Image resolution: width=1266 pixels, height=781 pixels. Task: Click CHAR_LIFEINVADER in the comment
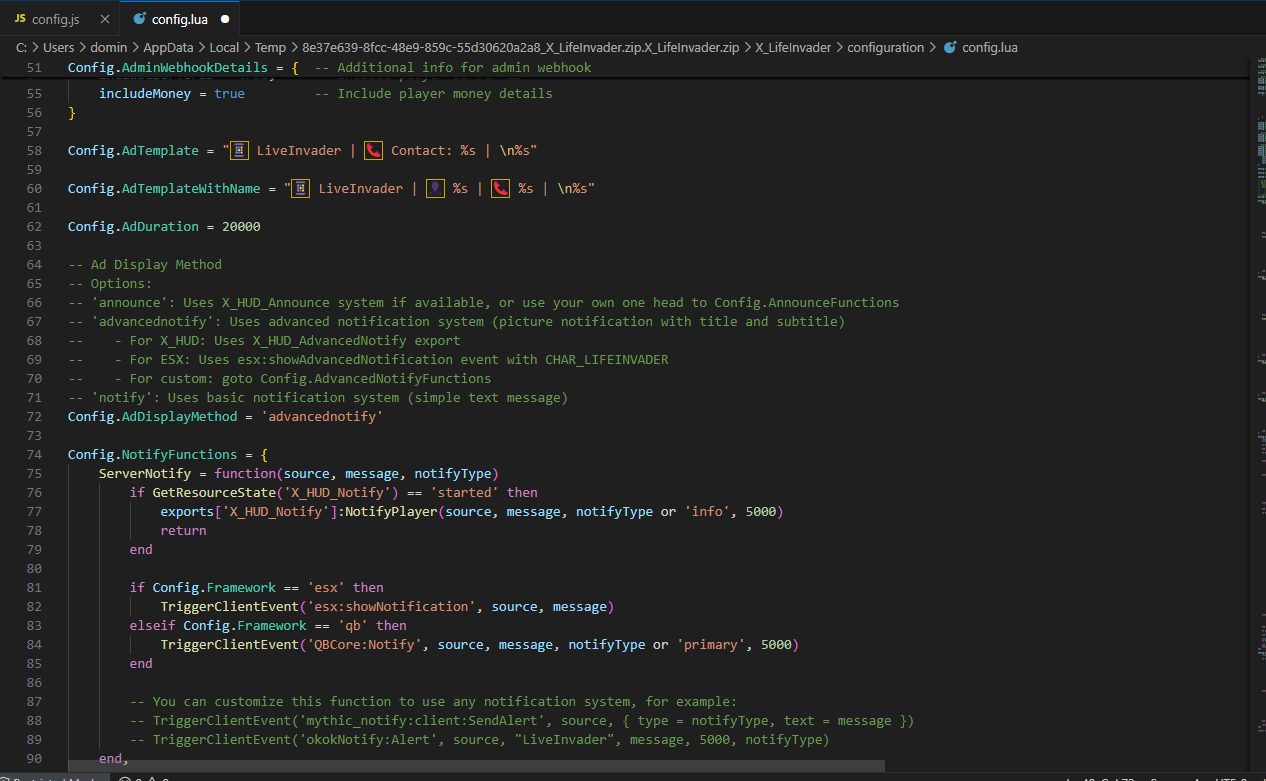(606, 360)
